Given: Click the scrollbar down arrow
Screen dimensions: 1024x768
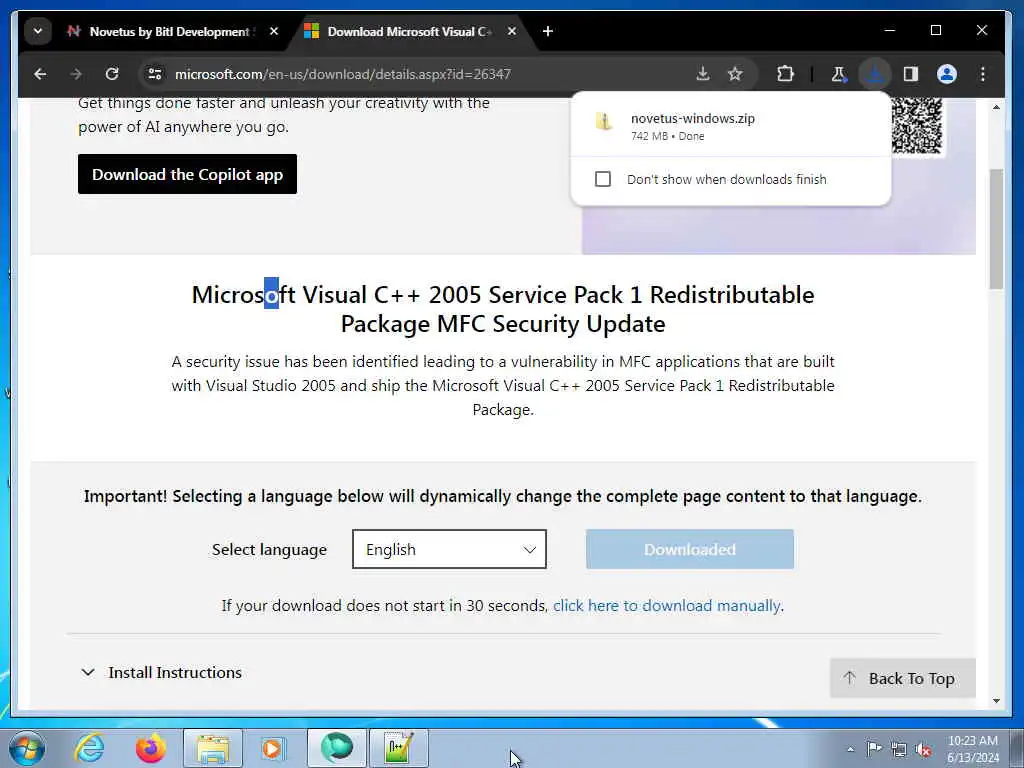Looking at the screenshot, I should click(x=996, y=701).
